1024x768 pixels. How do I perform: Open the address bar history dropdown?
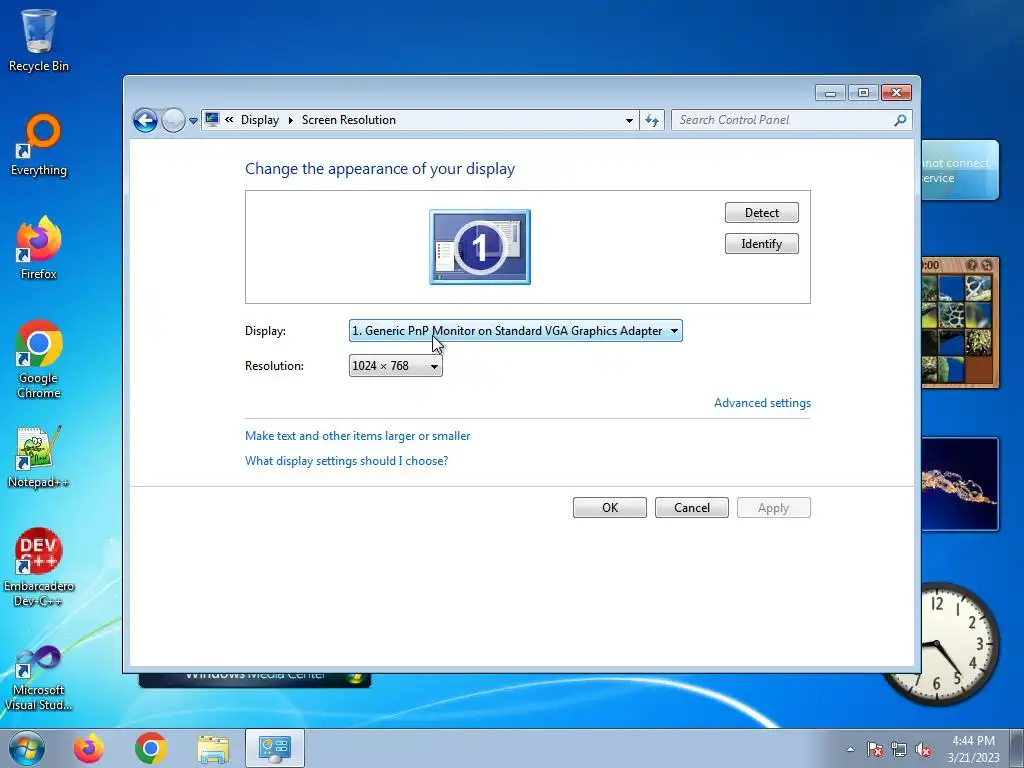[x=629, y=120]
